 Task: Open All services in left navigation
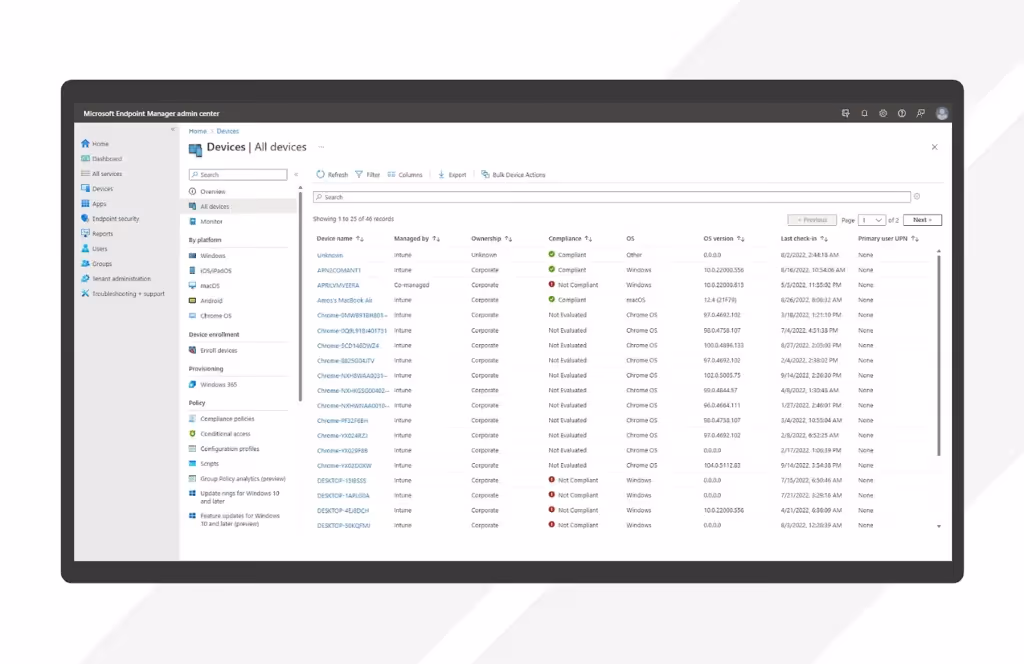[101, 174]
